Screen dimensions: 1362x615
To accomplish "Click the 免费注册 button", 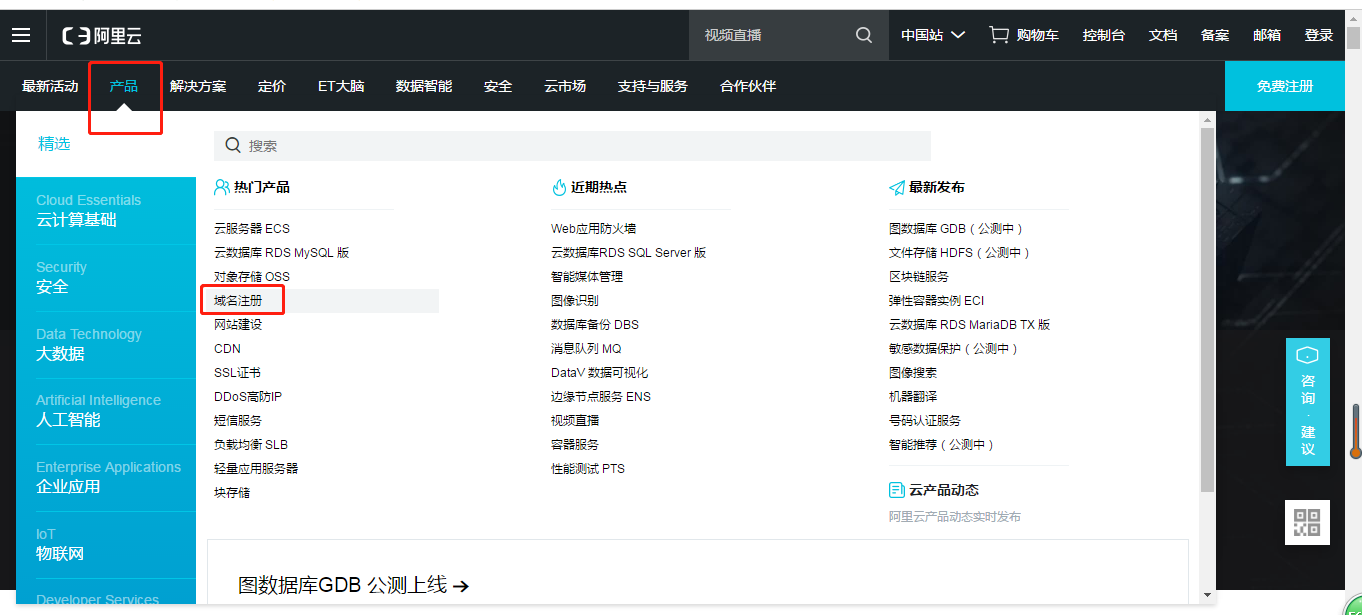I will [1285, 86].
